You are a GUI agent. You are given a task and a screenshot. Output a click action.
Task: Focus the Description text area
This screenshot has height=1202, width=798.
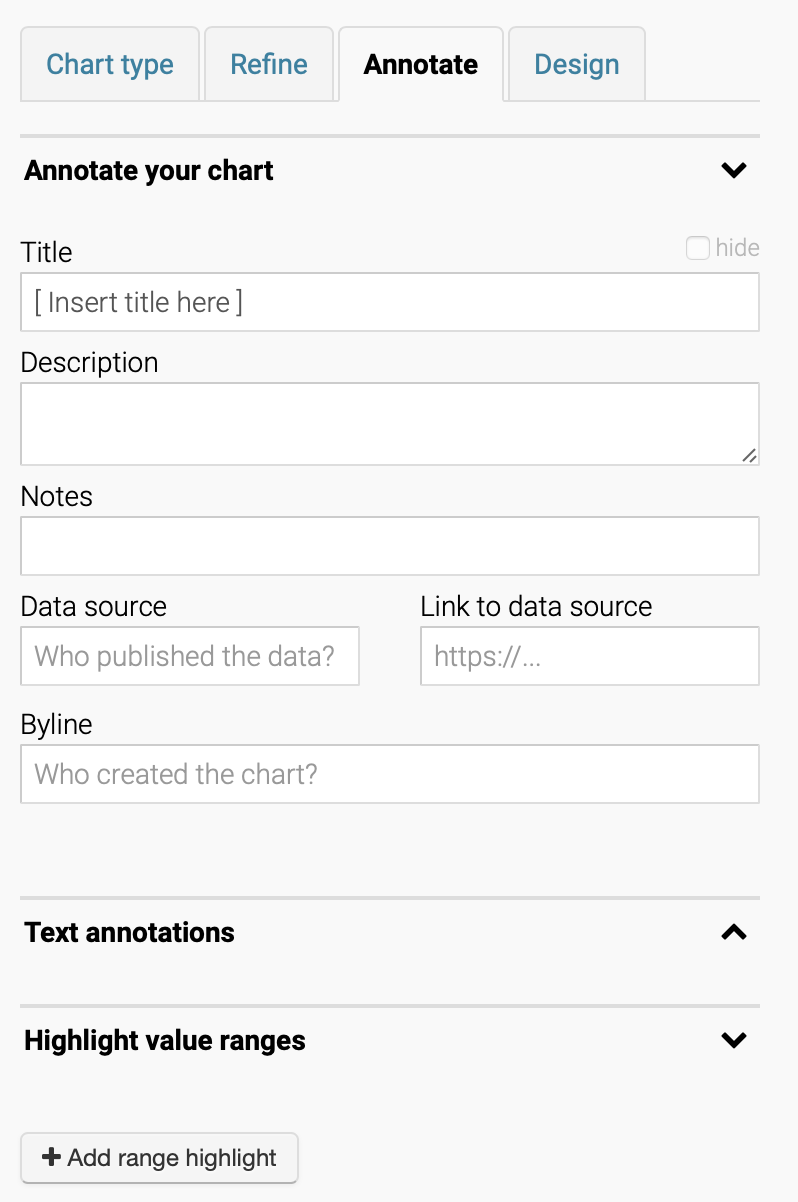390,424
